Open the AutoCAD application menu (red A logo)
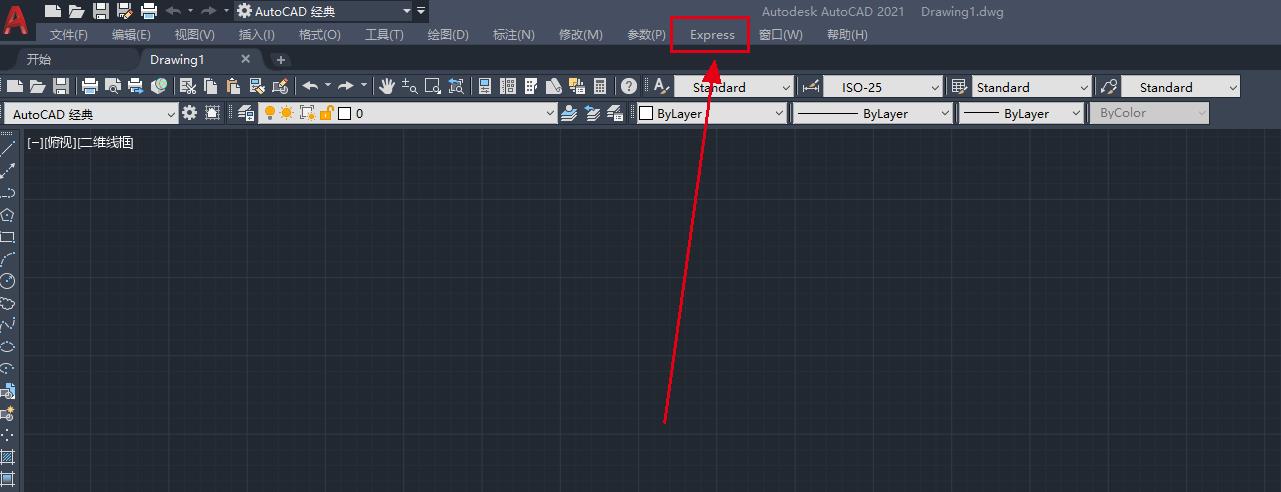The image size is (1281, 492). tap(15, 20)
